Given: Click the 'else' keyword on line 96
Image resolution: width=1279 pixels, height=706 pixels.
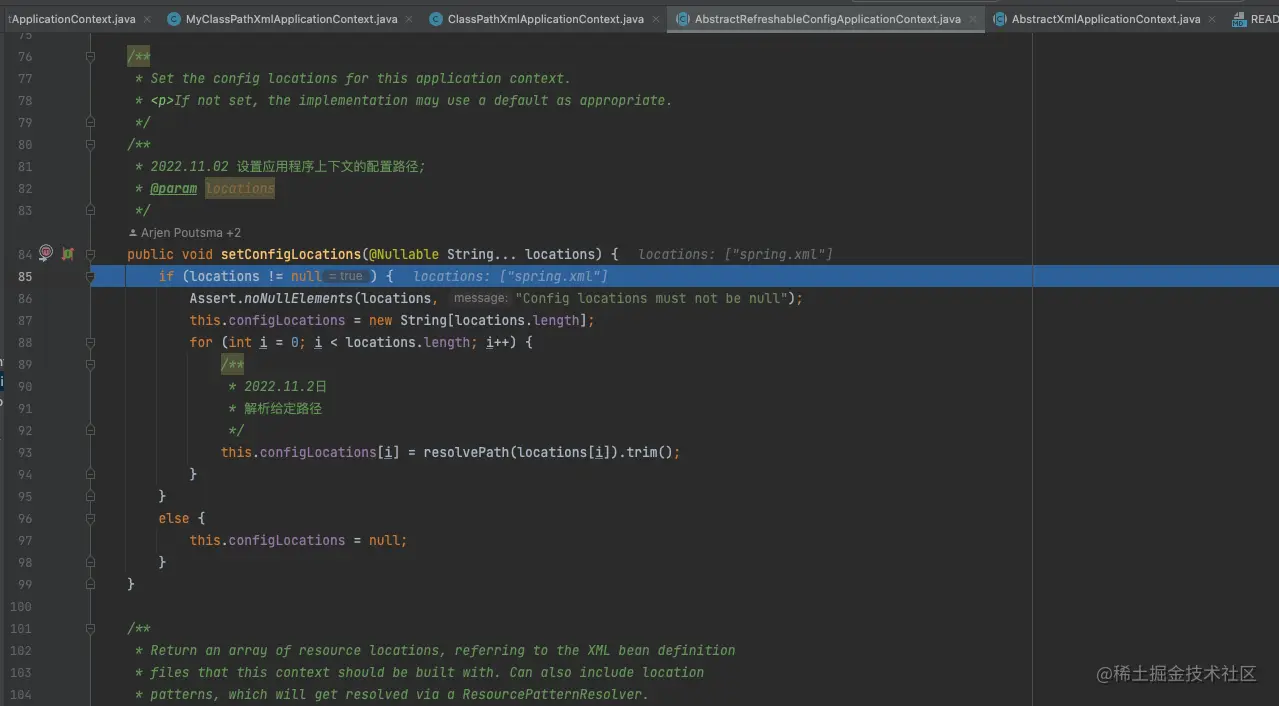Looking at the screenshot, I should tap(174, 518).
